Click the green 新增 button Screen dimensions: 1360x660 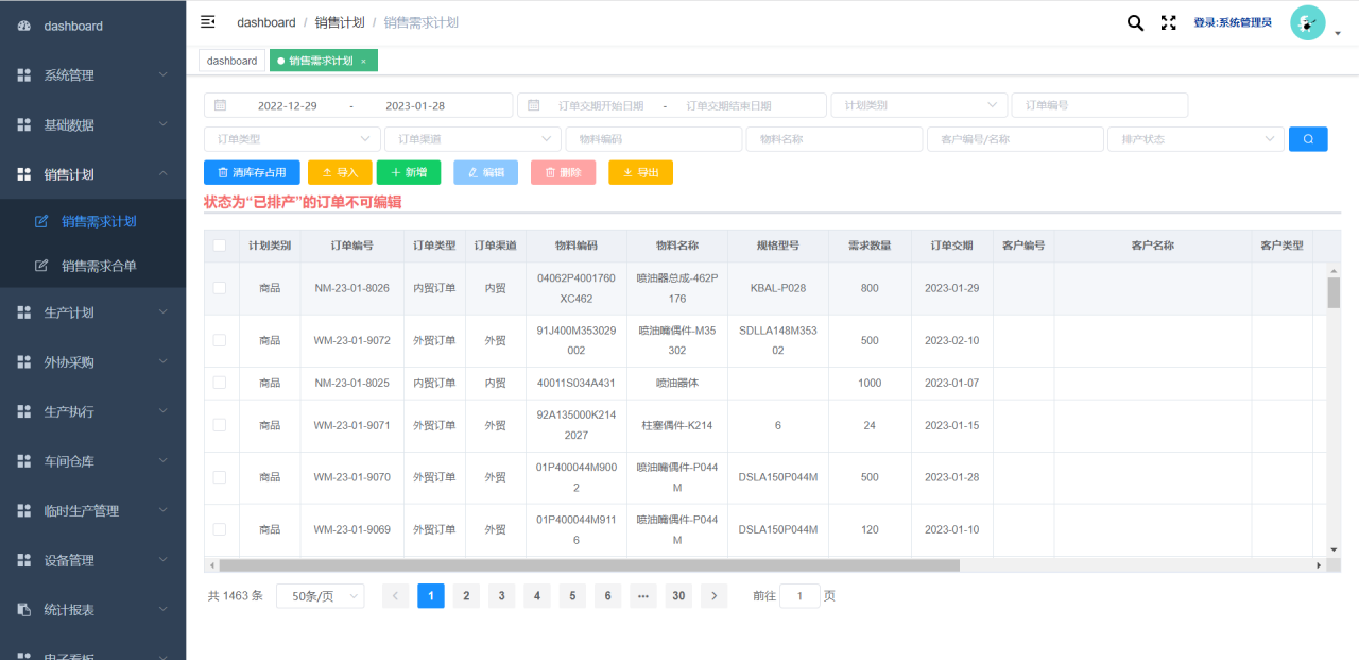click(x=408, y=171)
